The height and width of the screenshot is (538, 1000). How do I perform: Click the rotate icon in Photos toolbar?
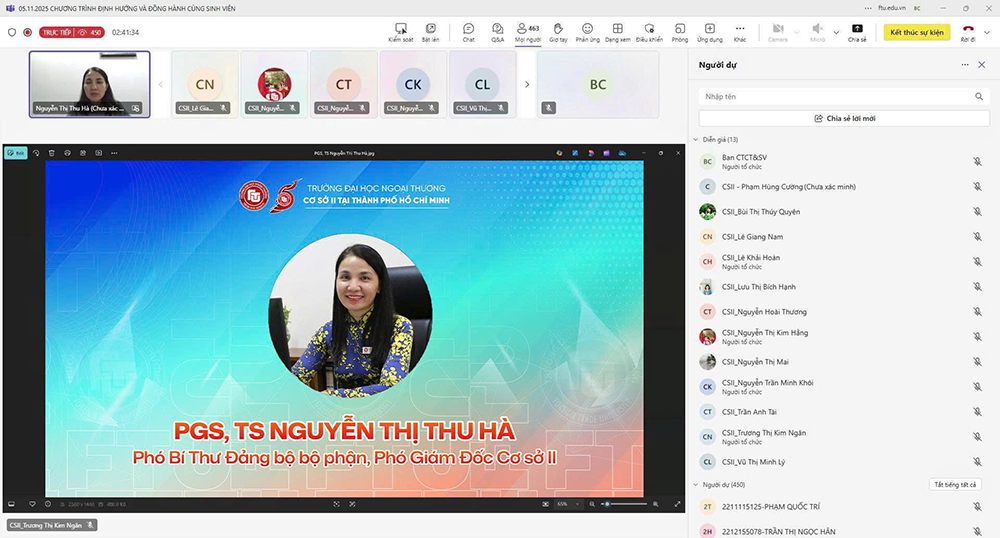point(36,153)
